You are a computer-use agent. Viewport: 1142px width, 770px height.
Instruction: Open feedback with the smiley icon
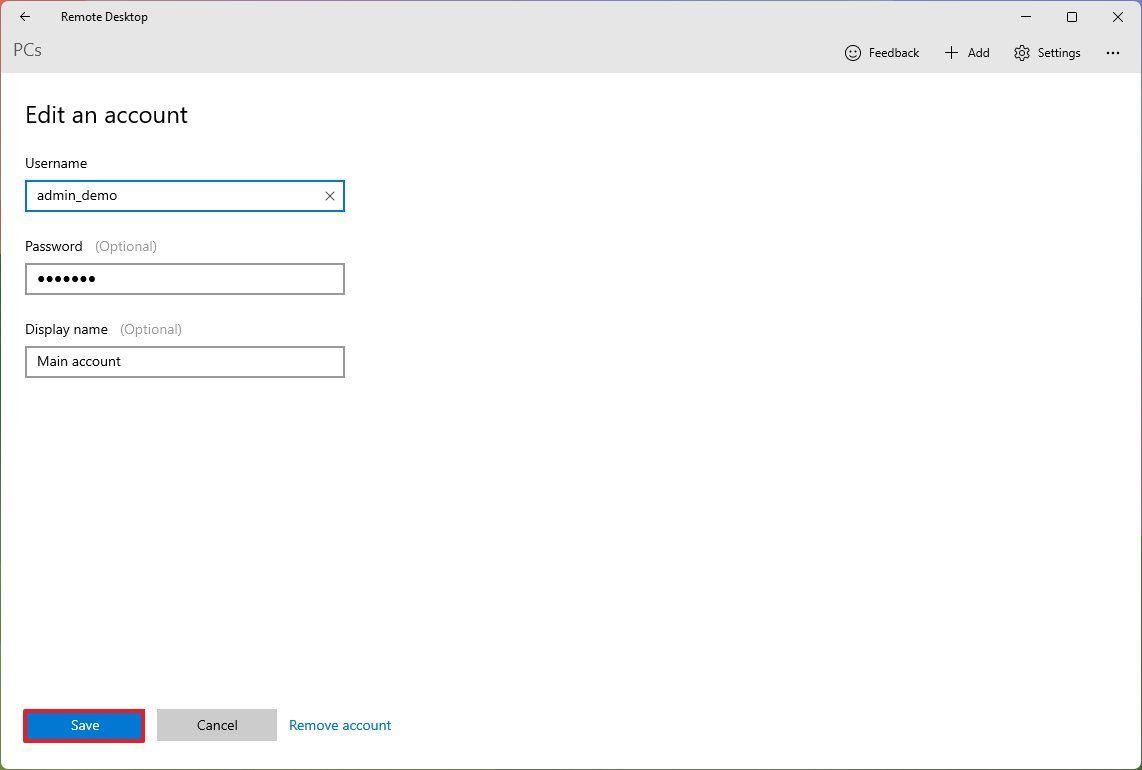click(853, 52)
